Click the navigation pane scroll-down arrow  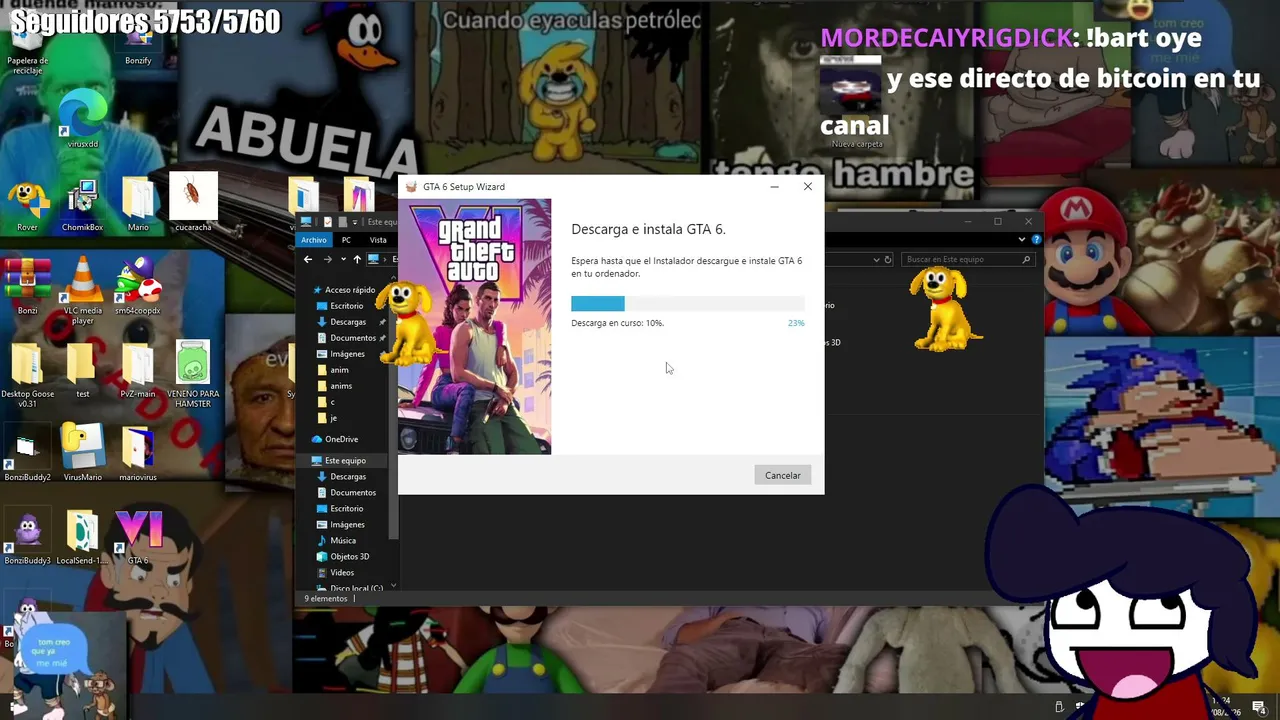click(393, 586)
